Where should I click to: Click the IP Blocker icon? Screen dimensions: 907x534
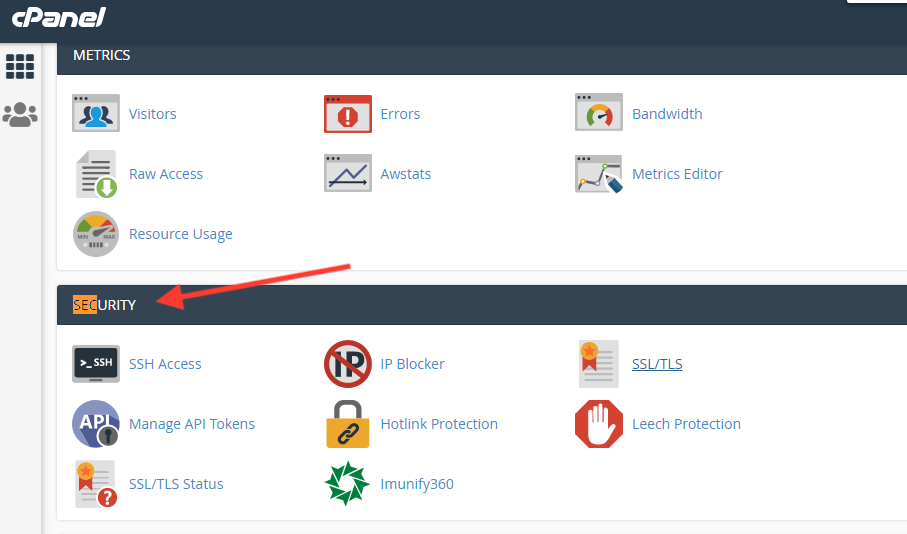348,364
